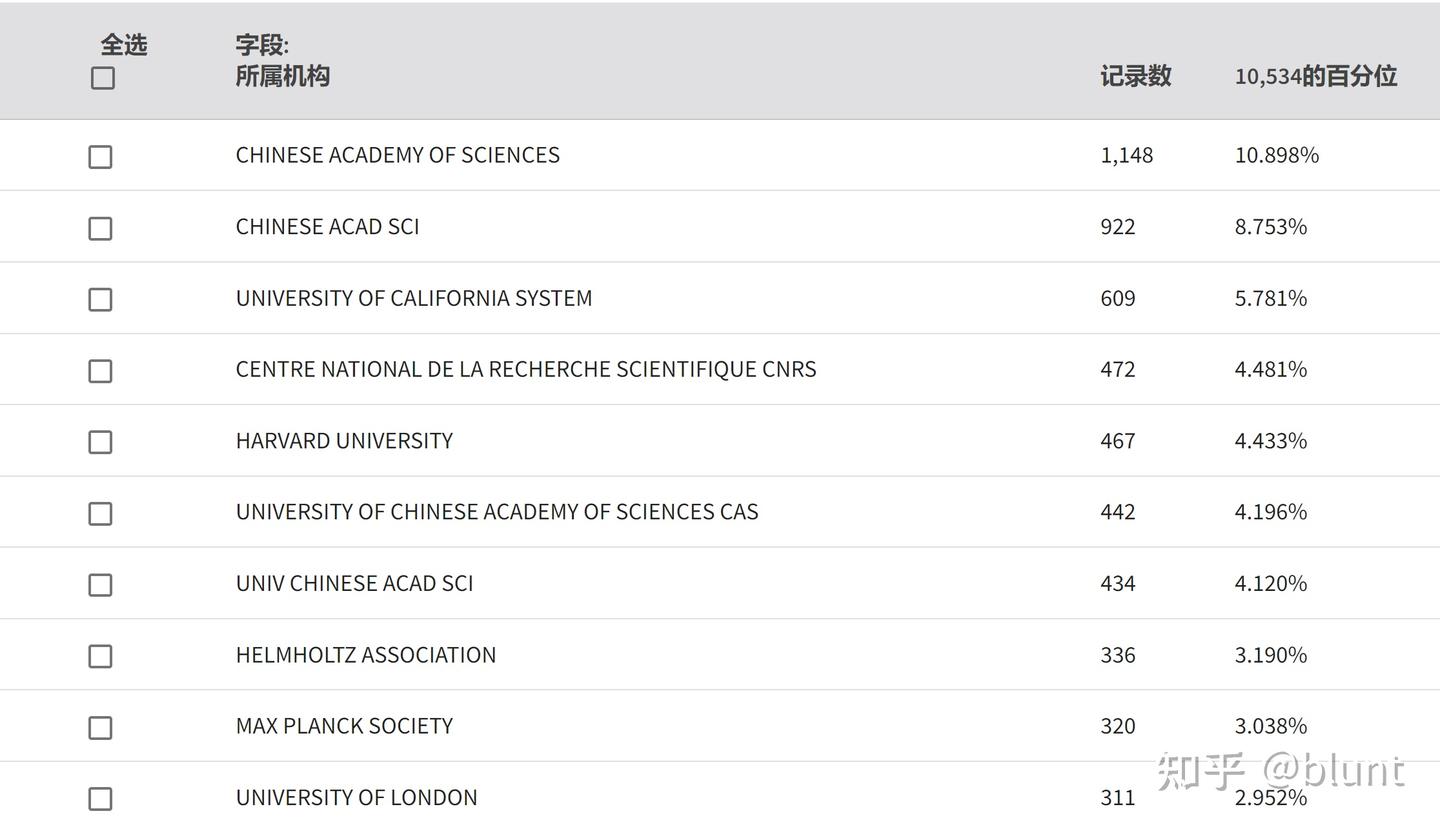Tick the CNRS row checkbox
The width and height of the screenshot is (1440, 829).
(x=100, y=371)
